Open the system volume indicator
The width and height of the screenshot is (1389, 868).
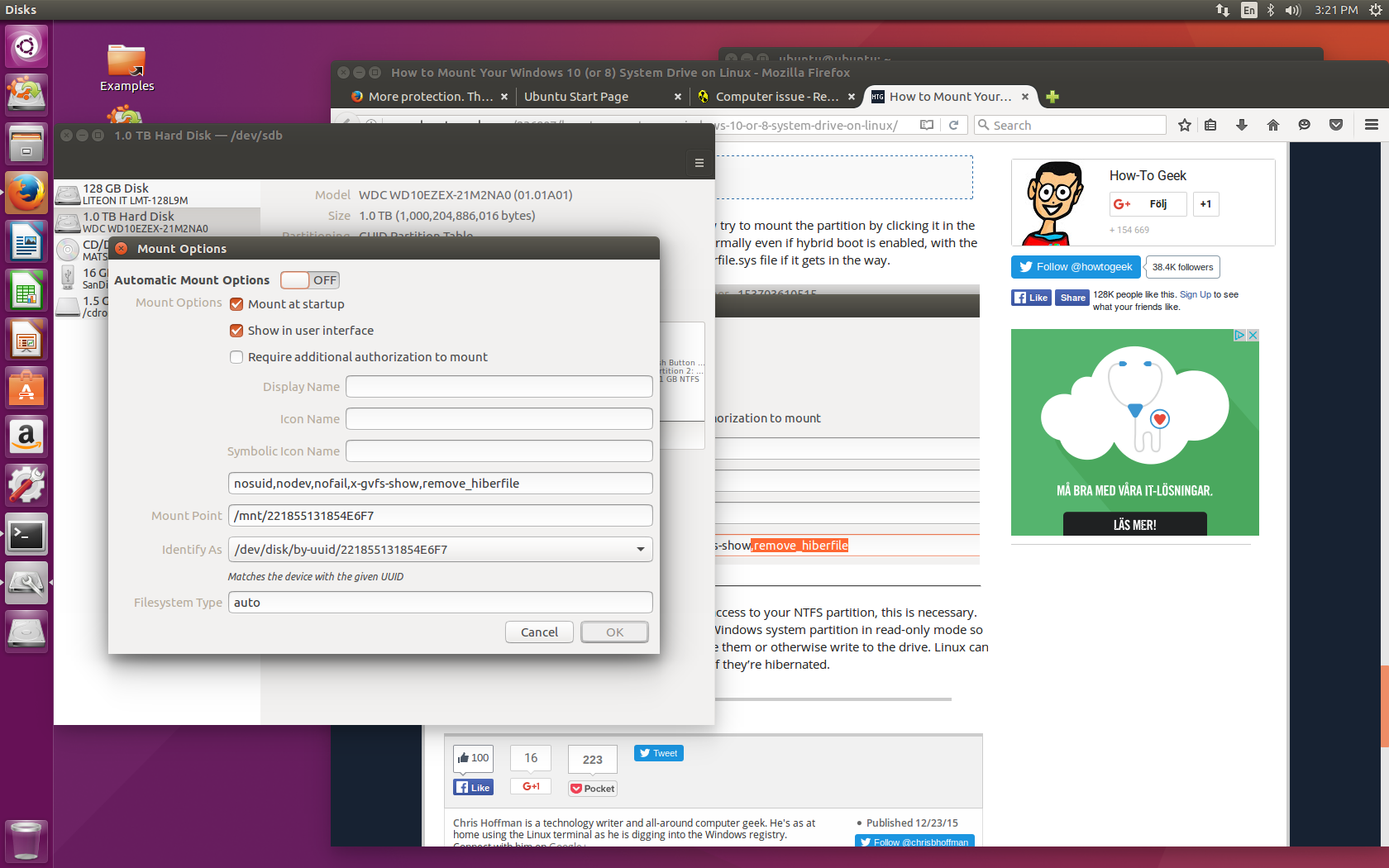(x=1294, y=10)
